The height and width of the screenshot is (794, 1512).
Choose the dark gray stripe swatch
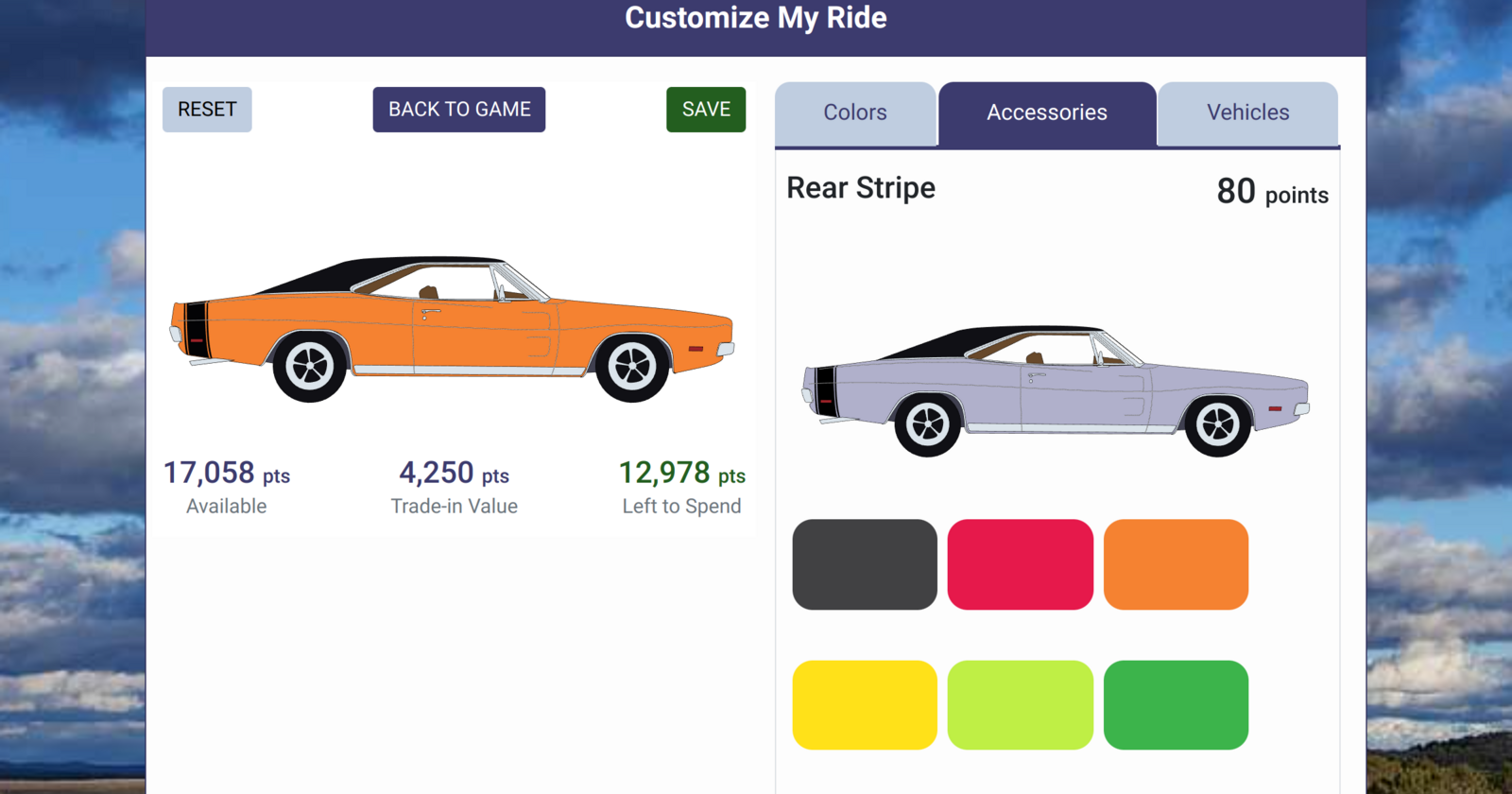(865, 564)
